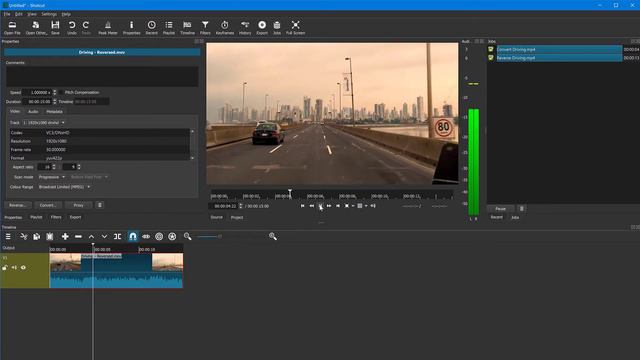Overwrite the clip with down-chevron icon
The image size is (640, 360).
(104, 236)
